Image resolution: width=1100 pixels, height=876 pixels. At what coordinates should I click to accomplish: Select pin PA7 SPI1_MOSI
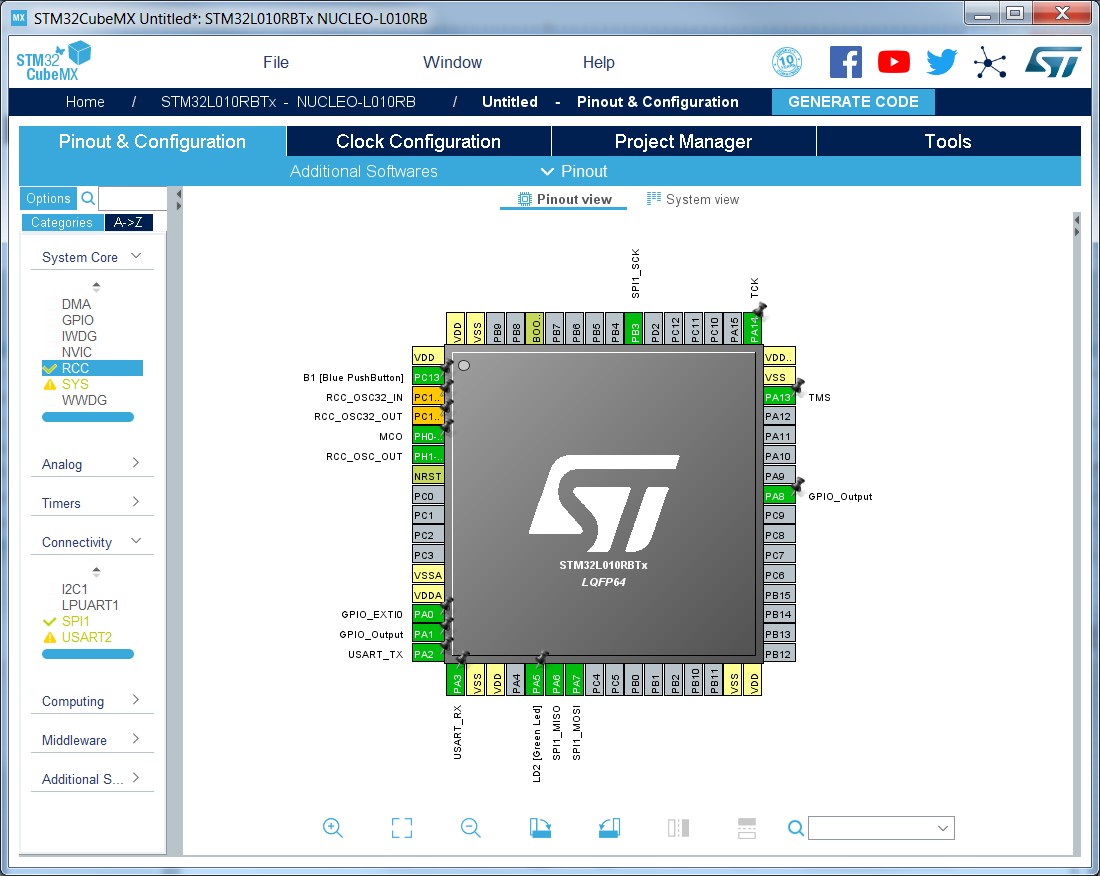click(575, 680)
